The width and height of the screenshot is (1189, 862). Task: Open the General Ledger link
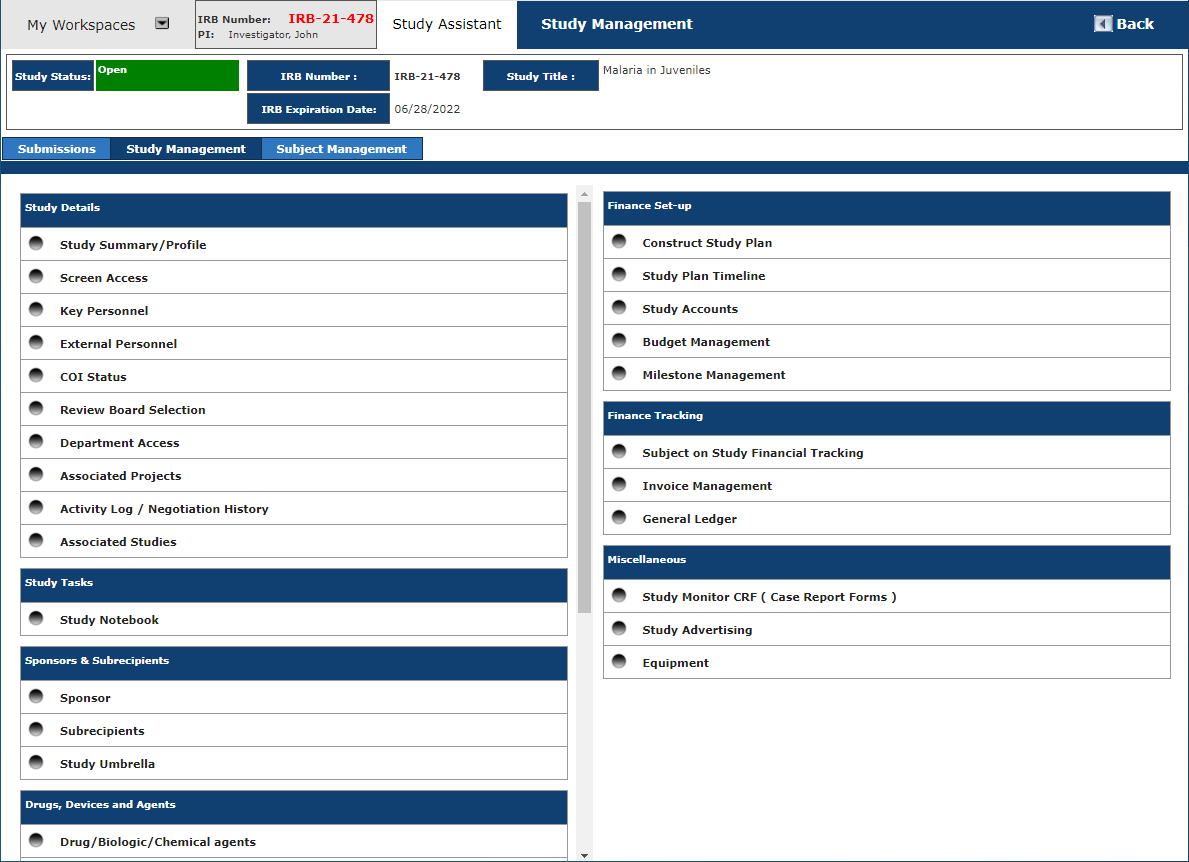point(689,519)
